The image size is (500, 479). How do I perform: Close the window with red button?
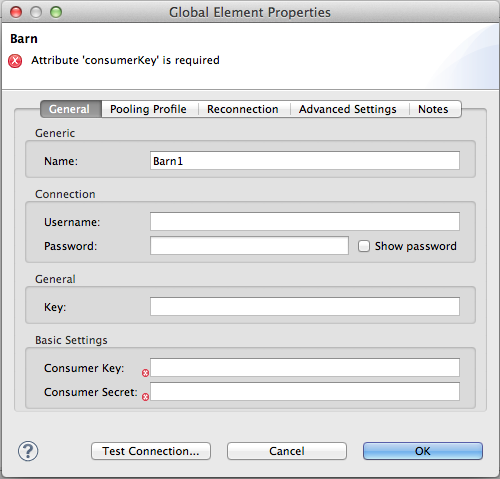[16, 12]
